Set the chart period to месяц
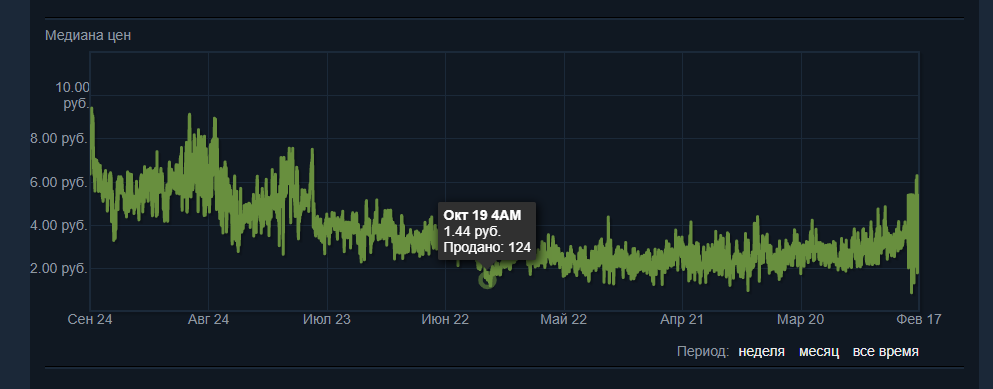993x389 pixels. coord(819,352)
